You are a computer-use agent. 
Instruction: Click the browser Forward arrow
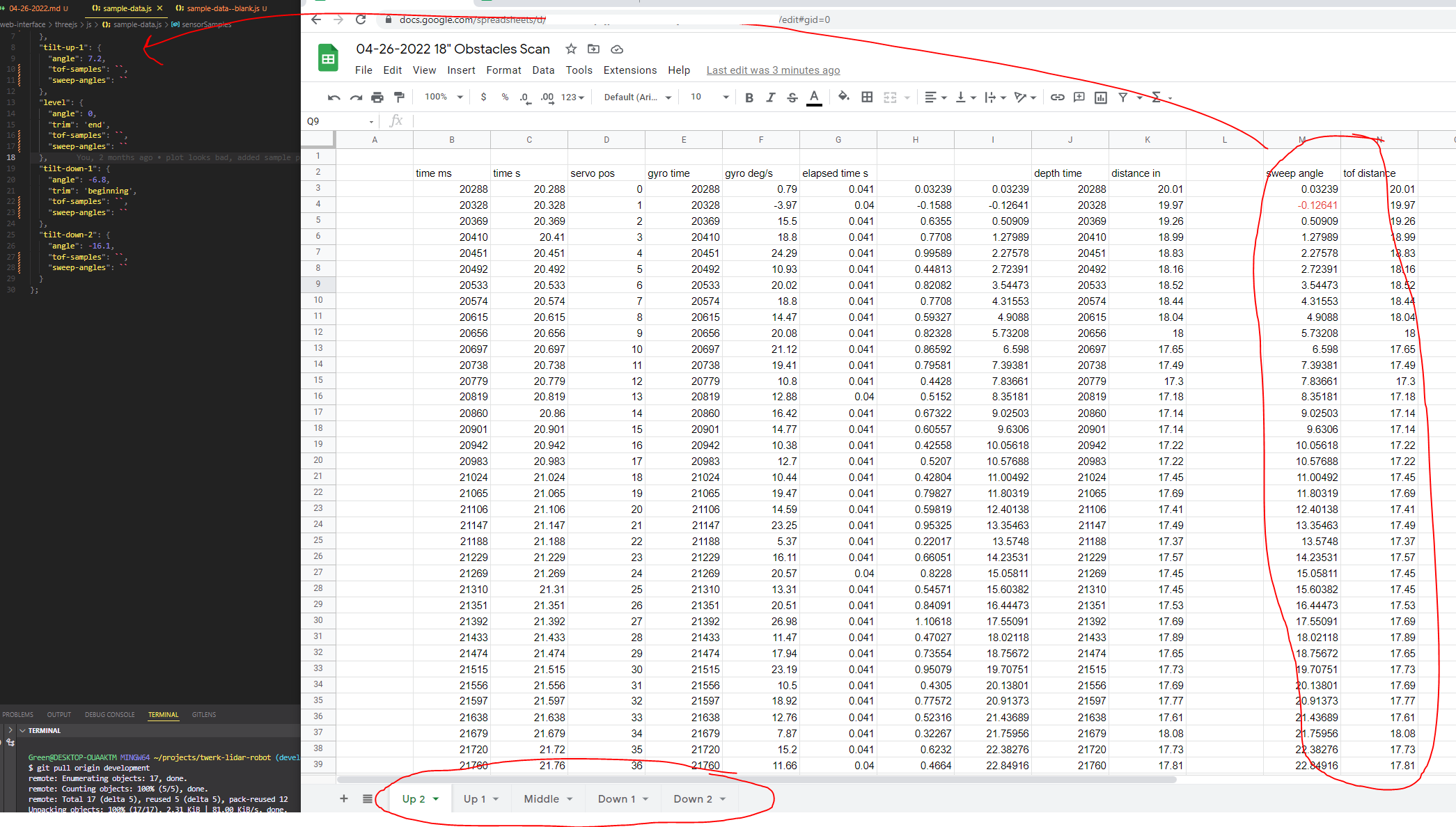point(338,19)
